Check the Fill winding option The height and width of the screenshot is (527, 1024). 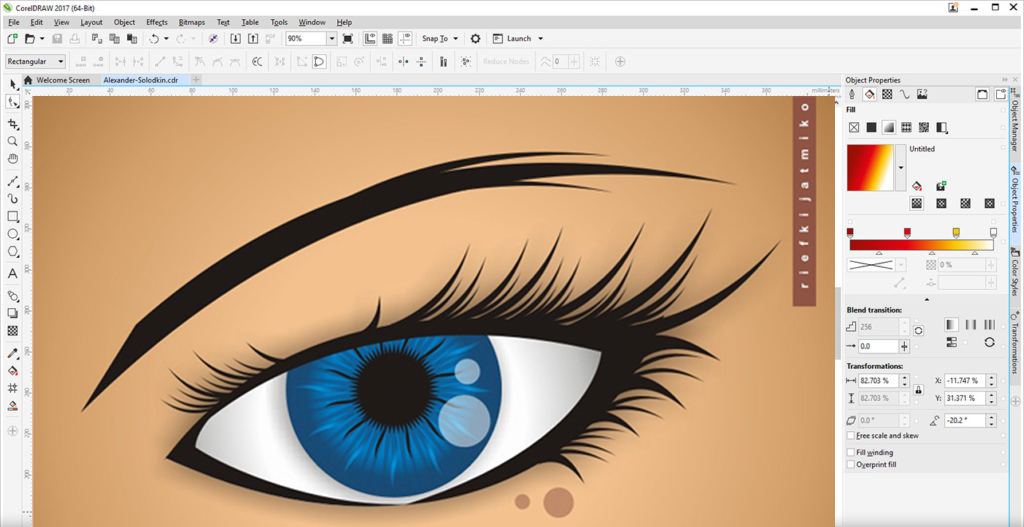pyautogui.click(x=851, y=453)
